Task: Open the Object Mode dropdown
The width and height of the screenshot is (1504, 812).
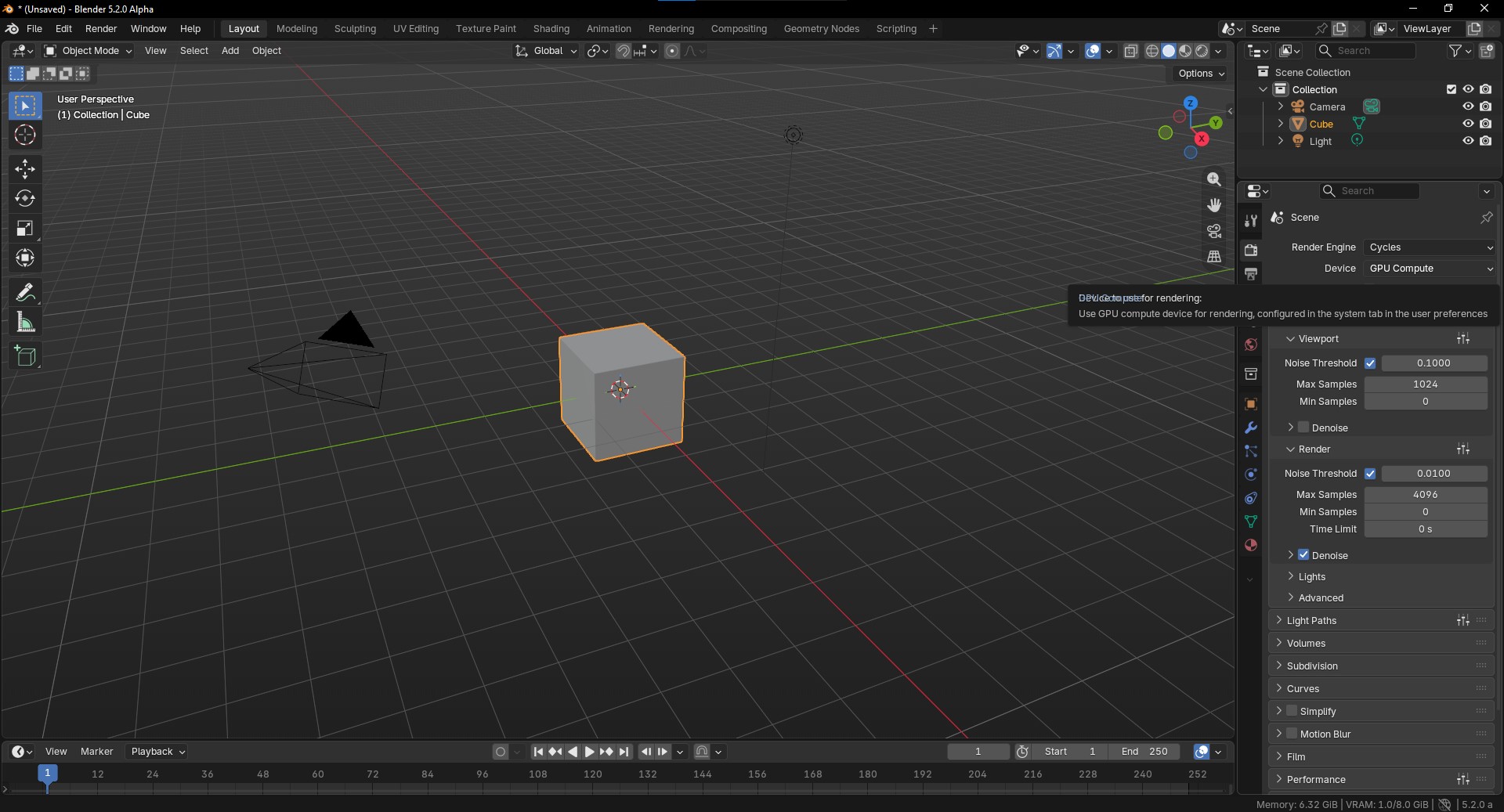Action: (89, 51)
